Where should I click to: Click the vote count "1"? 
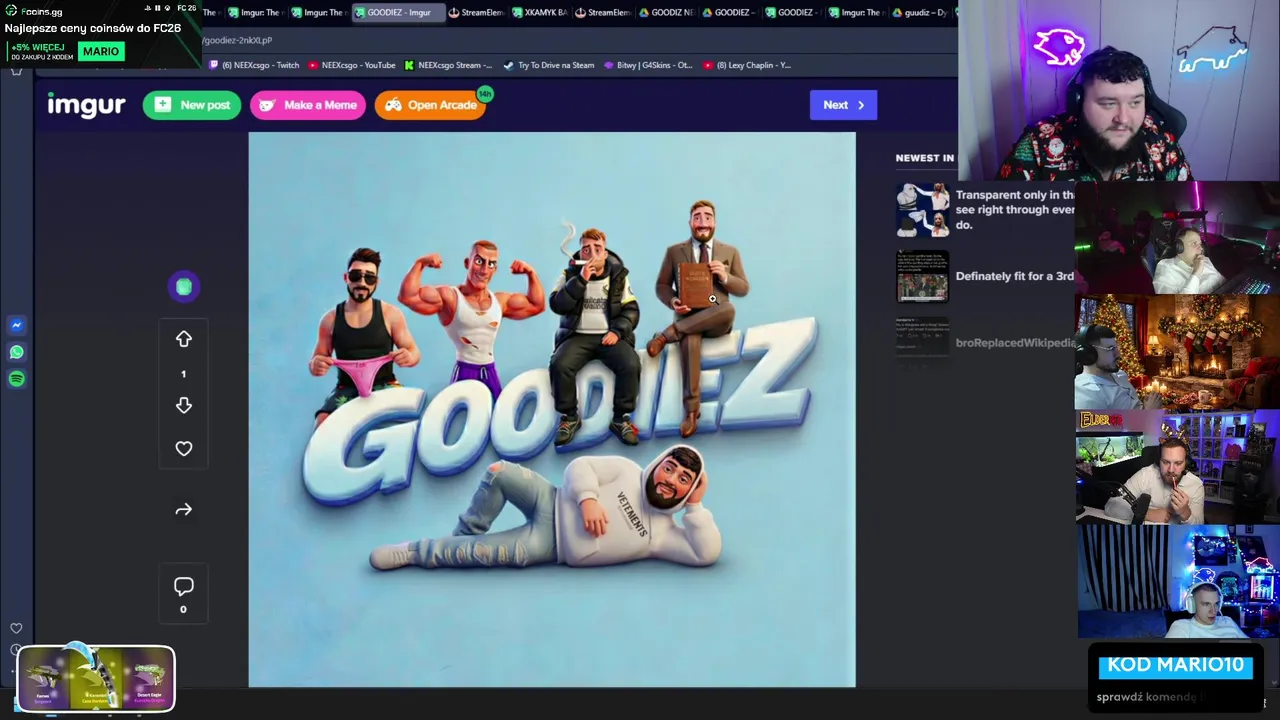coord(183,374)
